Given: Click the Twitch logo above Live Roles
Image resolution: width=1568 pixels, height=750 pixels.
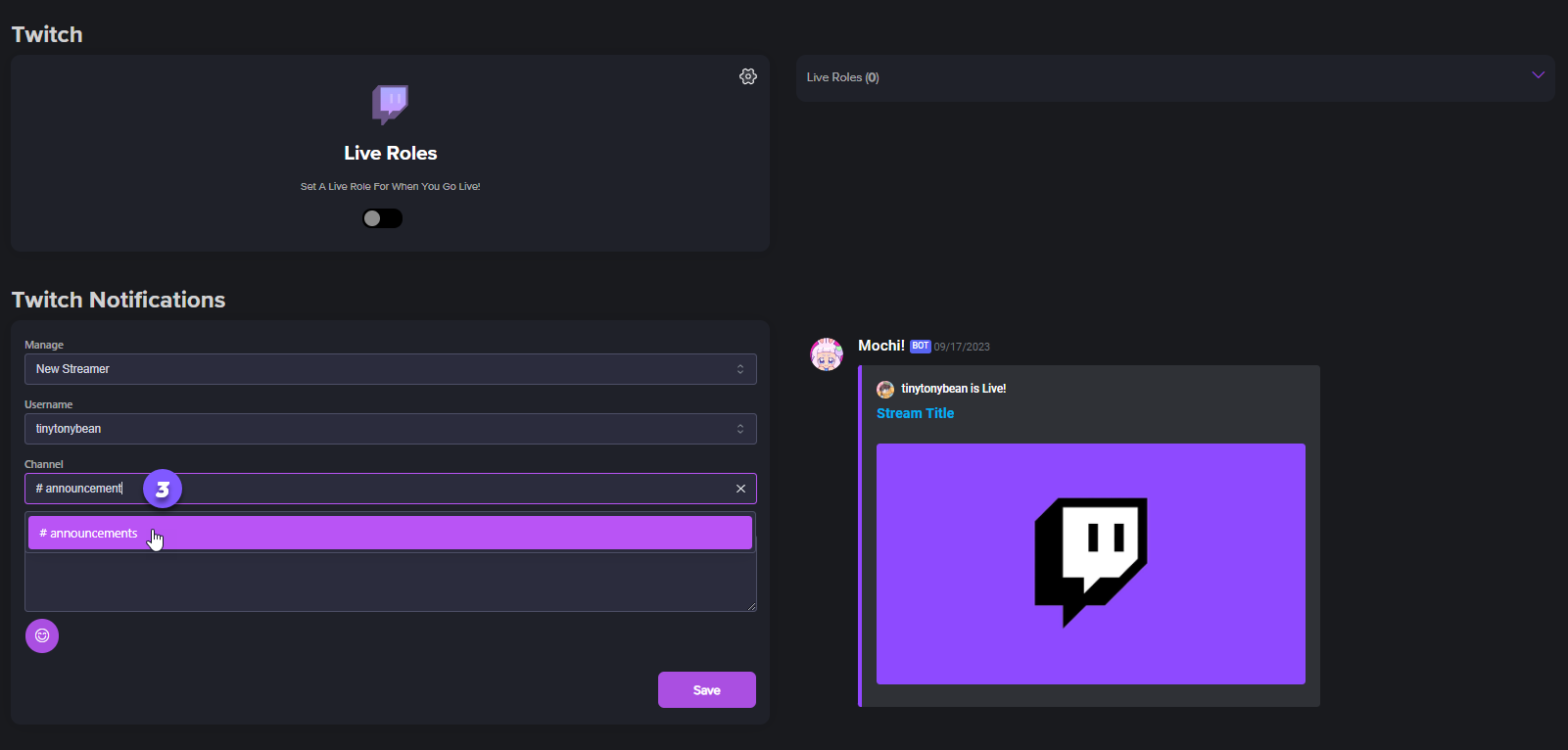Looking at the screenshot, I should [x=390, y=103].
